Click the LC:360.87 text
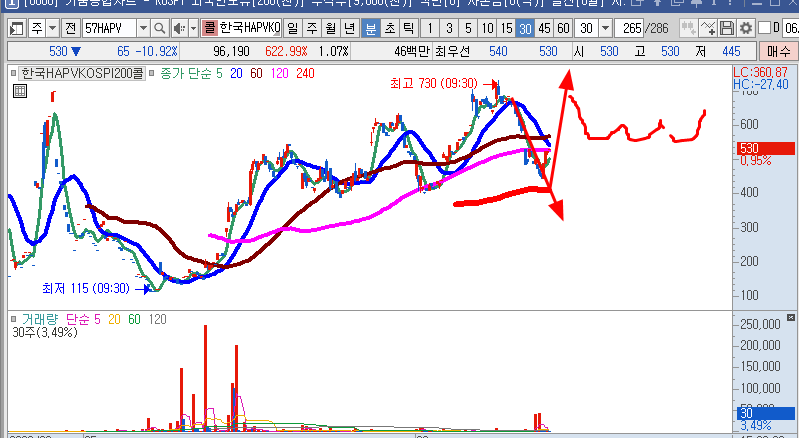This screenshot has width=799, height=438. [x=760, y=72]
